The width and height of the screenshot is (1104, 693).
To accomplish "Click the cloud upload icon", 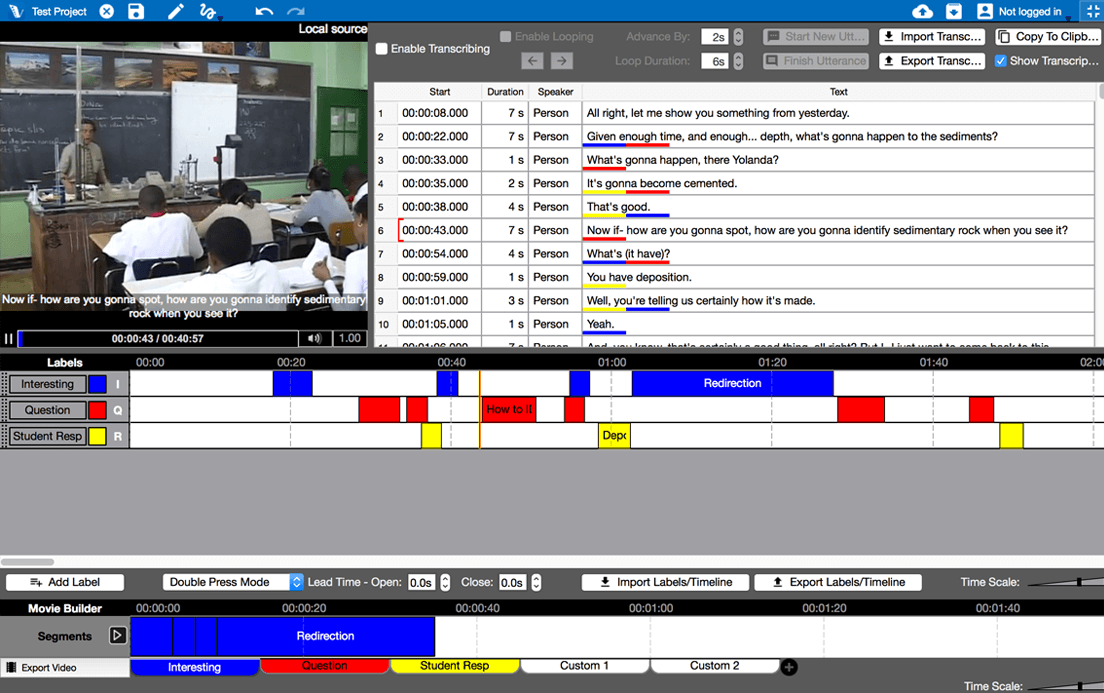I will click(x=922, y=12).
